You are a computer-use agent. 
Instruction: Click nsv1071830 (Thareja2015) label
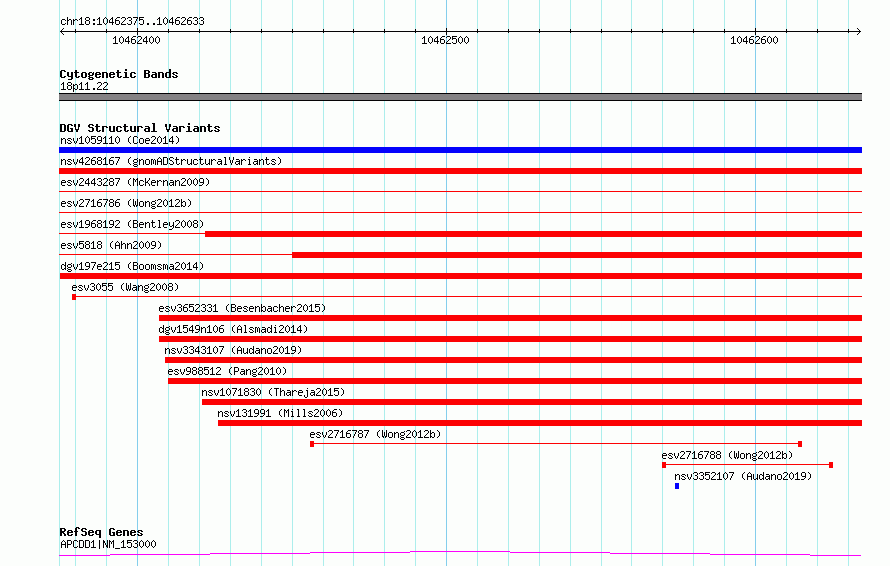[273, 392]
